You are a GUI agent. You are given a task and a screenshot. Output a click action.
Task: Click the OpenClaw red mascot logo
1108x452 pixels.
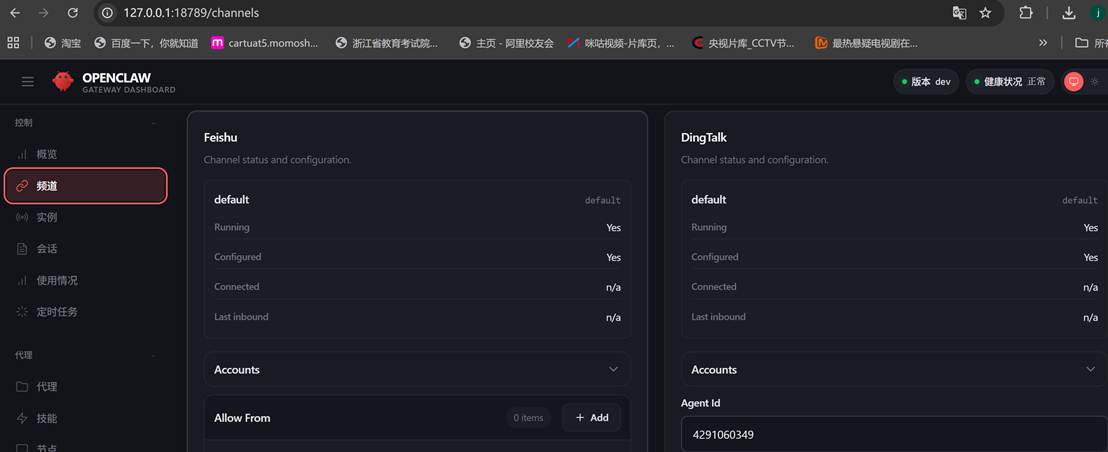[63, 81]
